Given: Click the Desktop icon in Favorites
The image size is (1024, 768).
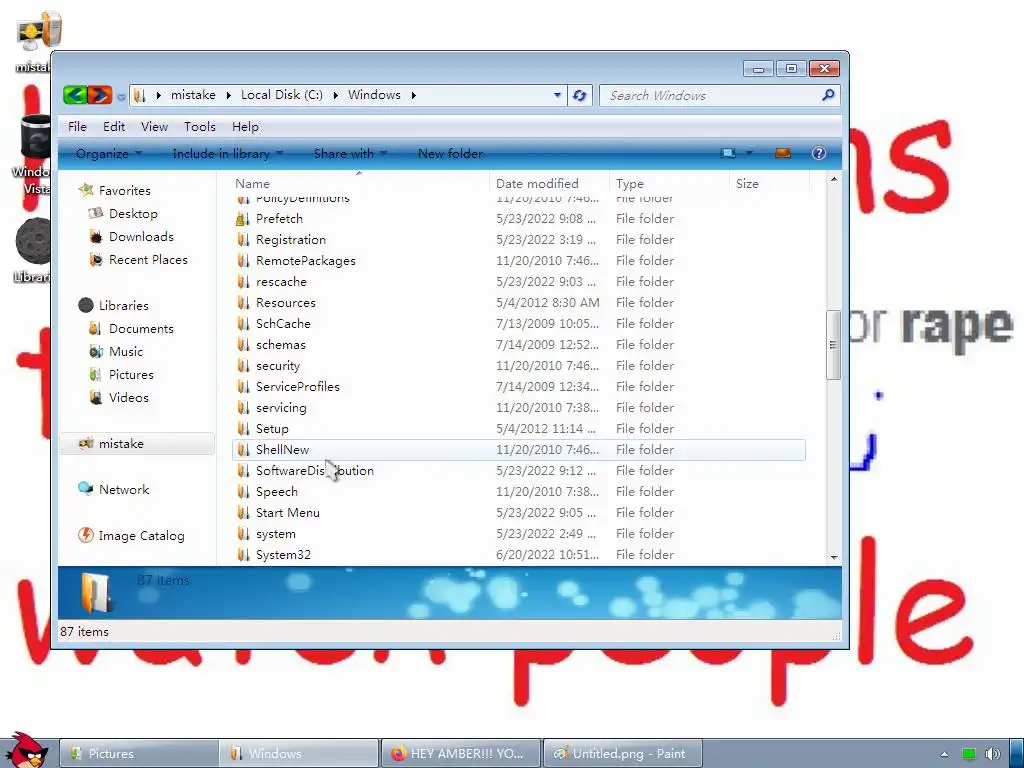Looking at the screenshot, I should pos(96,213).
